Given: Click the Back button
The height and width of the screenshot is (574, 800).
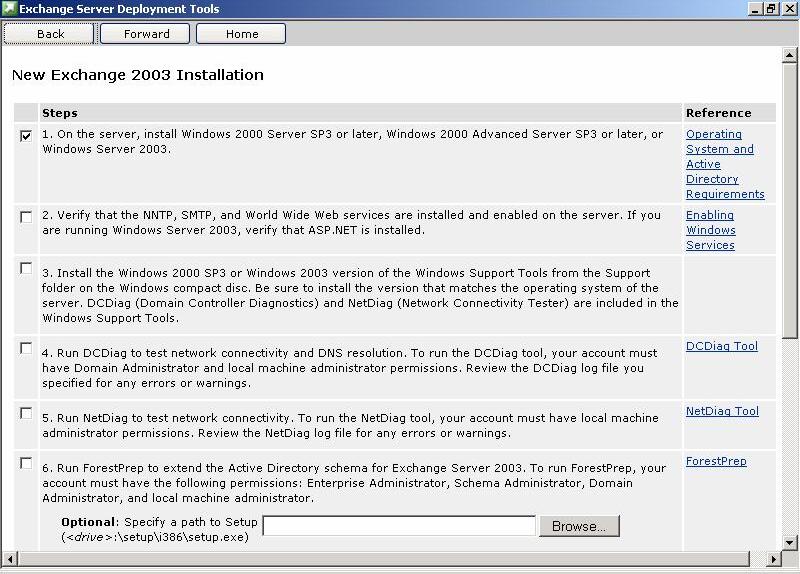Looking at the screenshot, I should [x=49, y=34].
